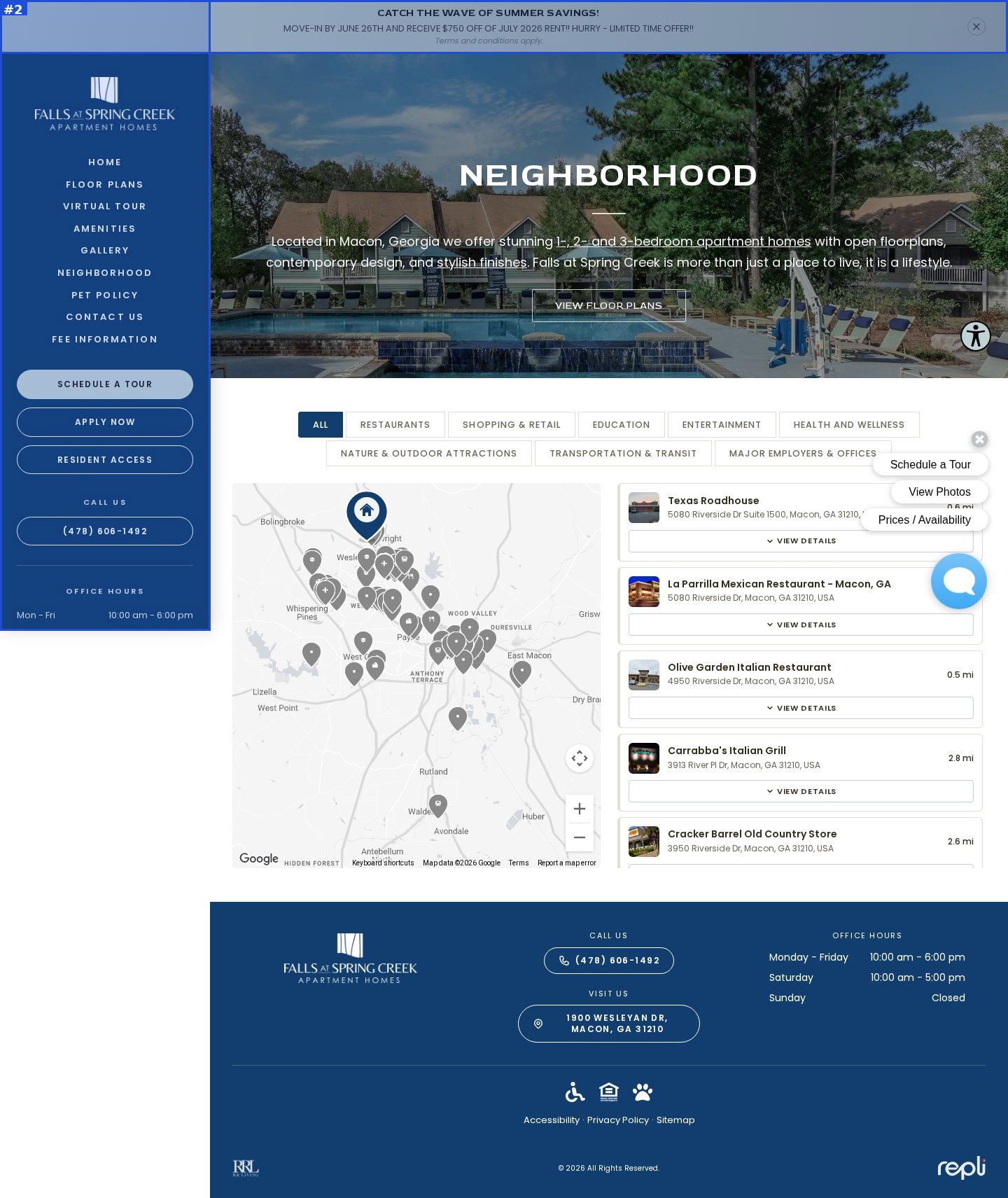The width and height of the screenshot is (1008, 1198).
Task: Select Transportation & Transit tab
Action: coord(623,454)
